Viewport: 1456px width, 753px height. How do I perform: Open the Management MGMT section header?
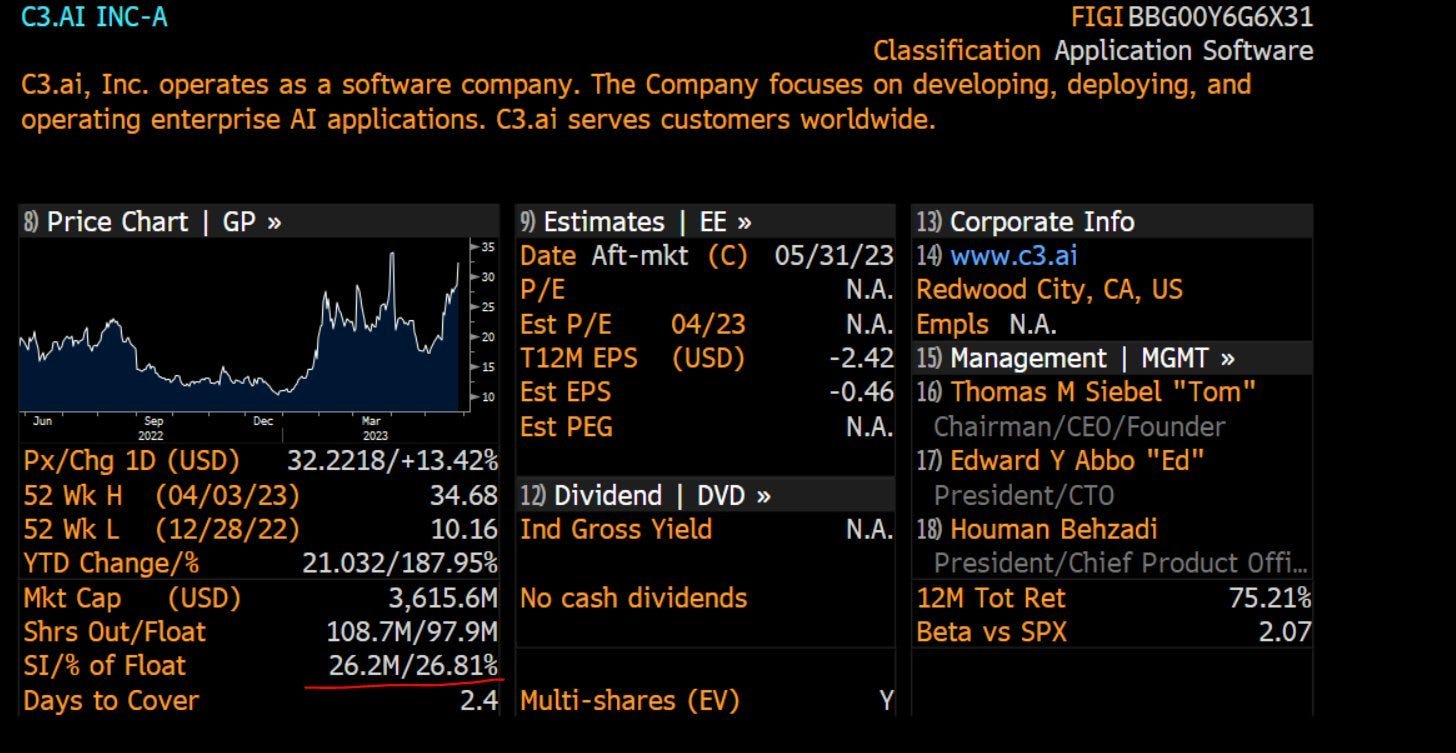pos(1112,358)
